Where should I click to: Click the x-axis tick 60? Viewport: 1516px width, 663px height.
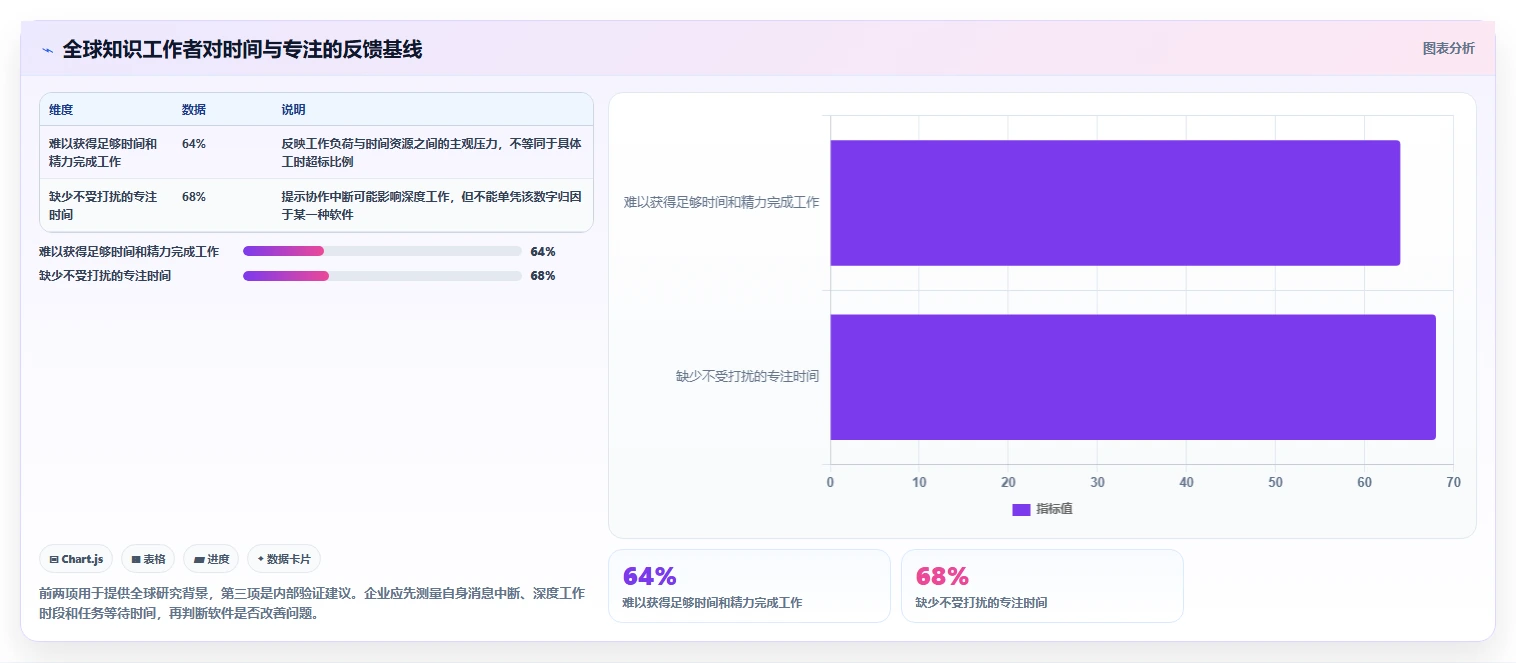[1364, 482]
